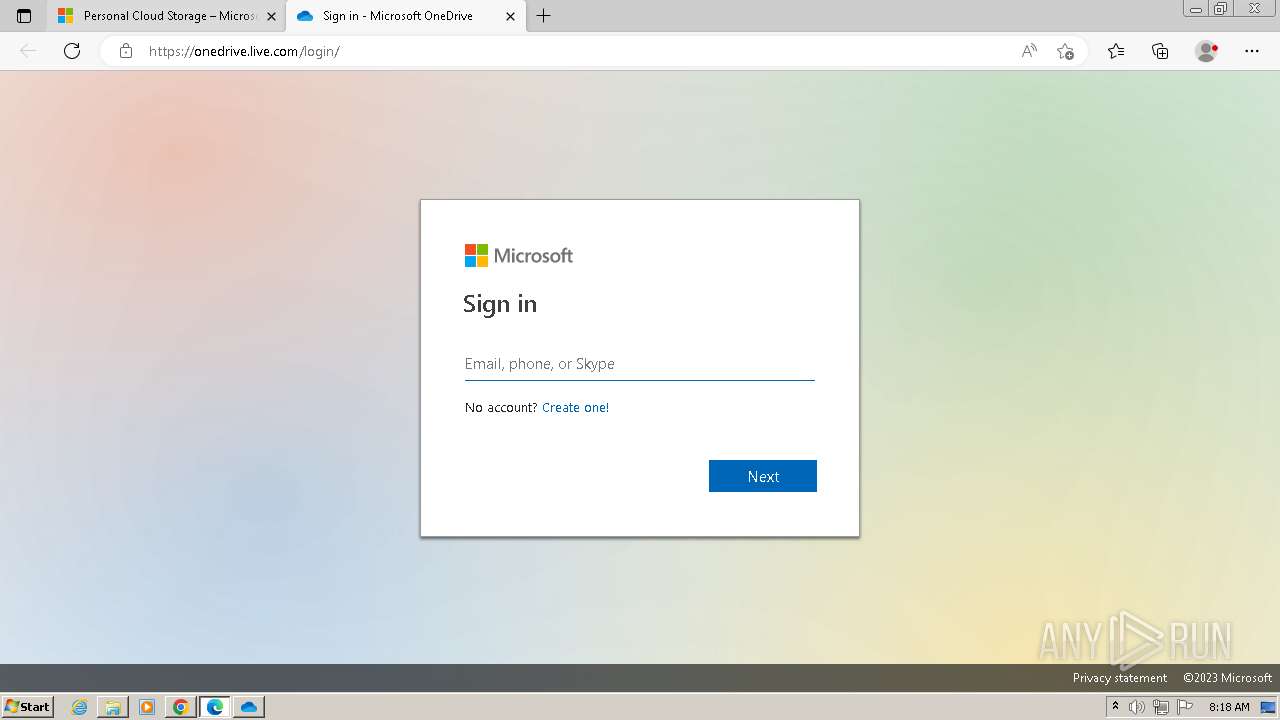Launch Google Chrome from taskbar
This screenshot has width=1280, height=720.
[181, 707]
